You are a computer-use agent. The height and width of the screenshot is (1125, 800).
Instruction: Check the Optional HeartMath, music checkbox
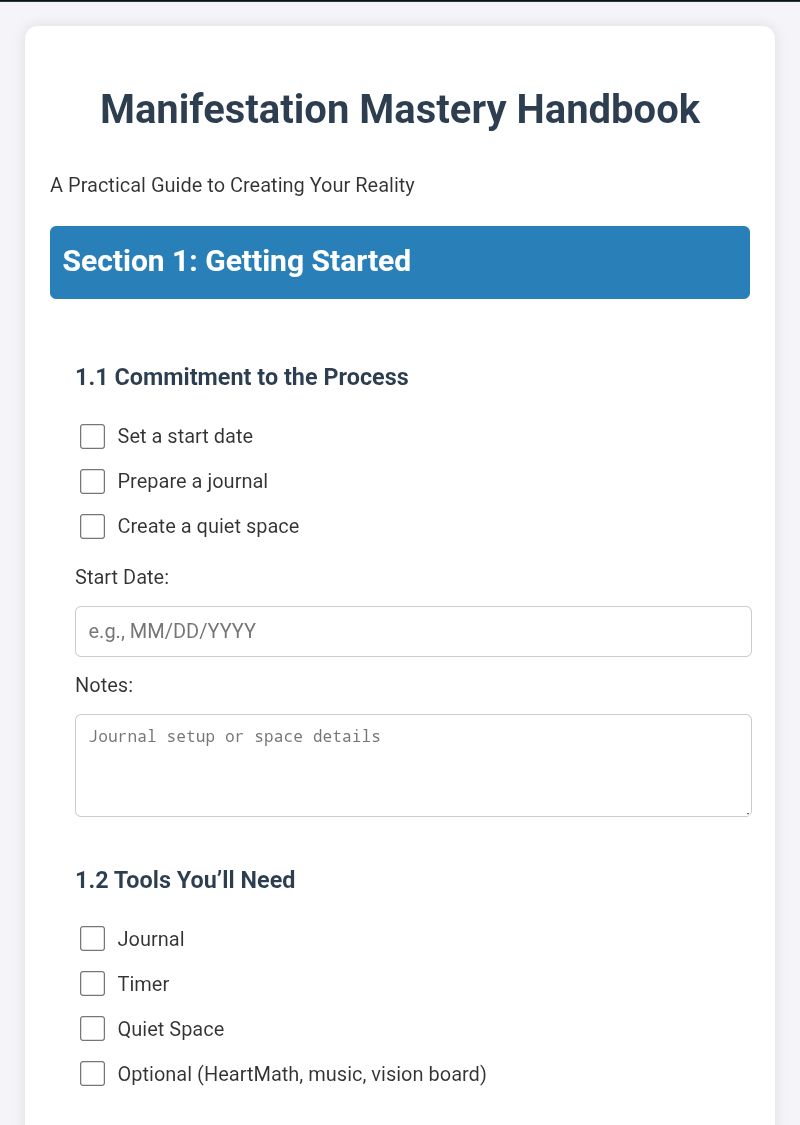point(93,1074)
